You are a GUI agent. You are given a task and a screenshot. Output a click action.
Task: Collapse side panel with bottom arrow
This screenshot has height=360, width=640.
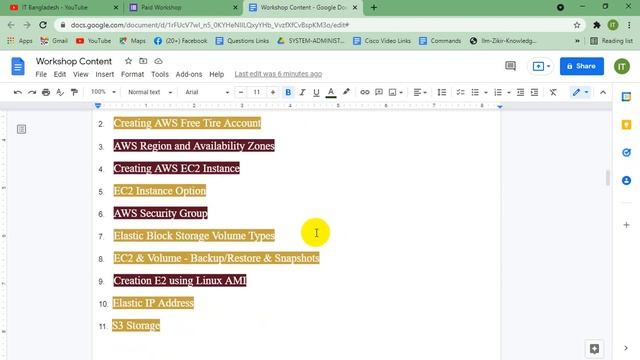coord(626,348)
